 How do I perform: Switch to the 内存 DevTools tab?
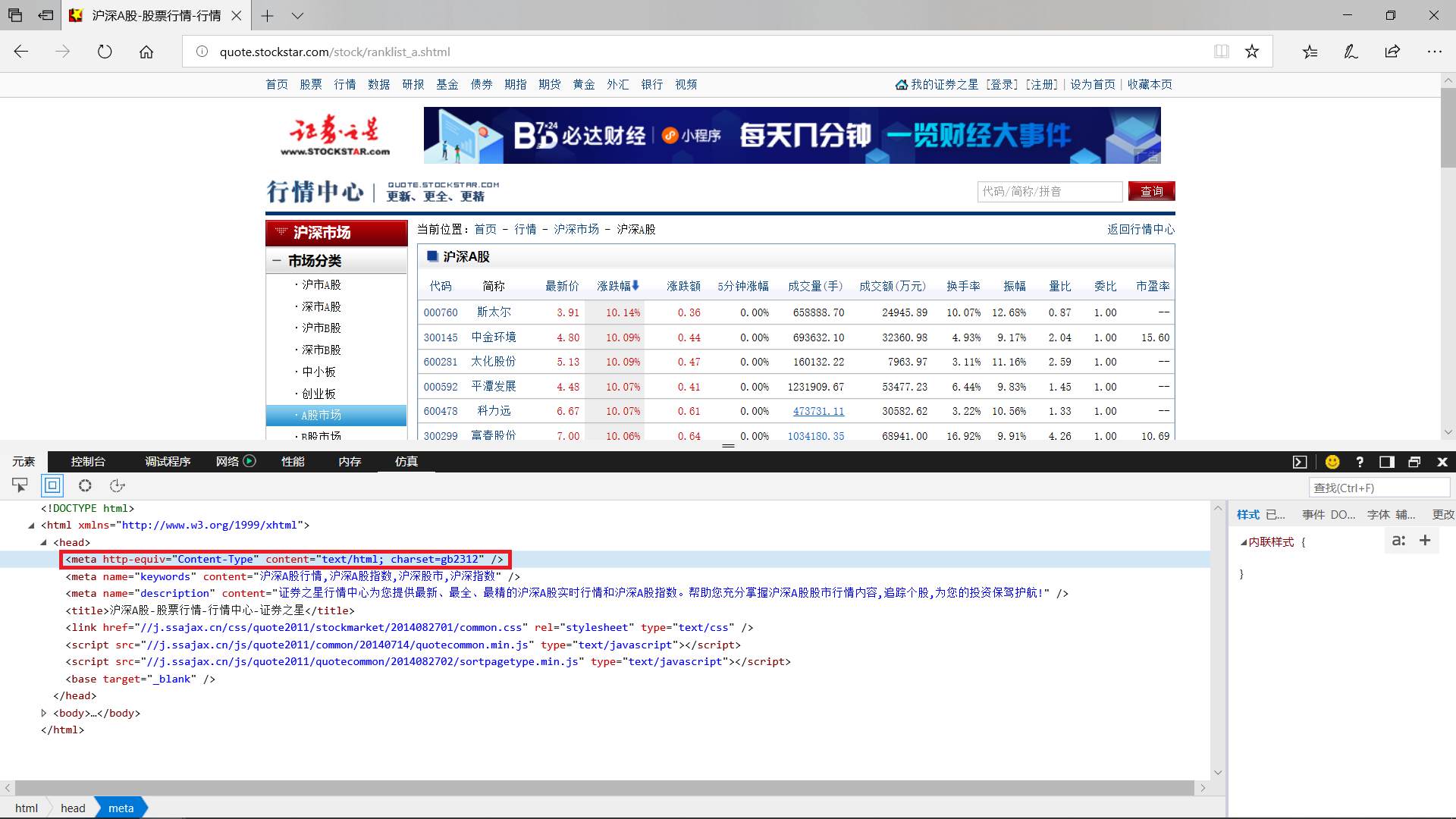(x=350, y=461)
